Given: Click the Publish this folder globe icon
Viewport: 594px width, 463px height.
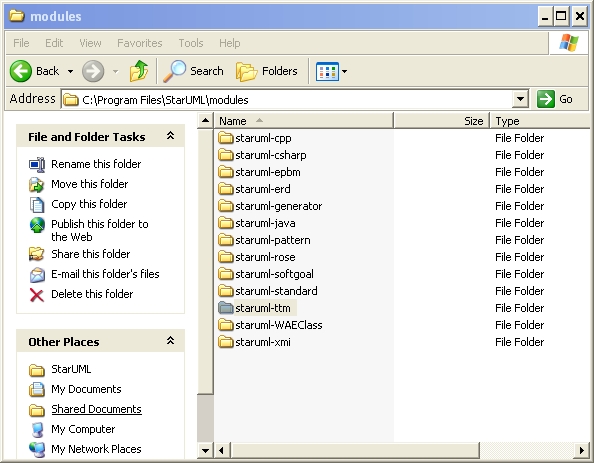Looking at the screenshot, I should [x=37, y=225].
